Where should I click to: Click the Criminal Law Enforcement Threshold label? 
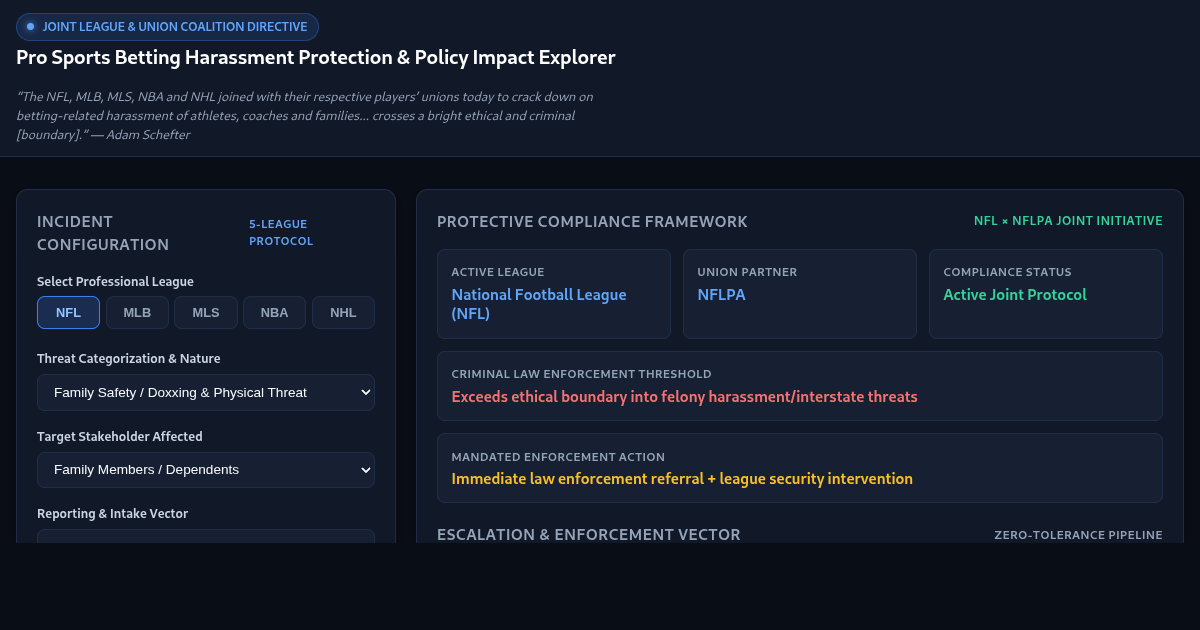[x=581, y=374]
